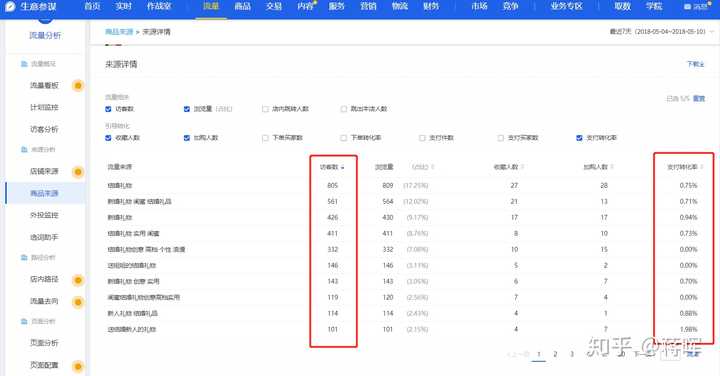
Task: Open the 交易 top menu tab
Action: point(274,6)
